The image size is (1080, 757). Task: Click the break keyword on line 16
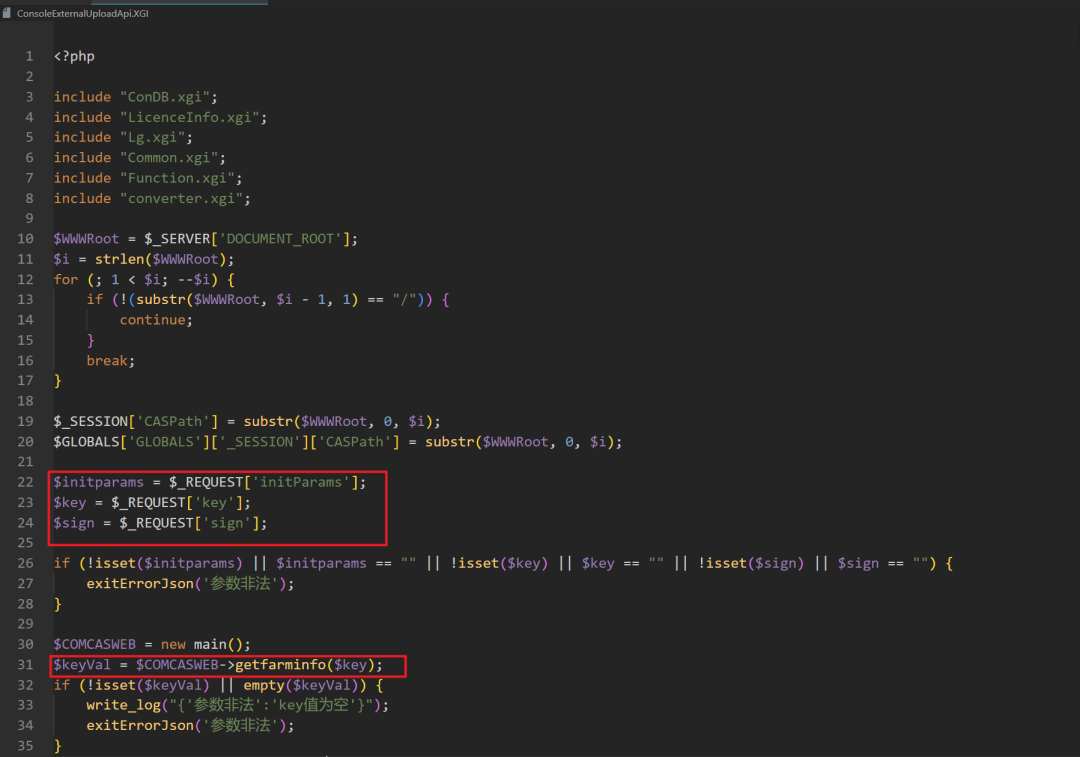(x=108, y=360)
